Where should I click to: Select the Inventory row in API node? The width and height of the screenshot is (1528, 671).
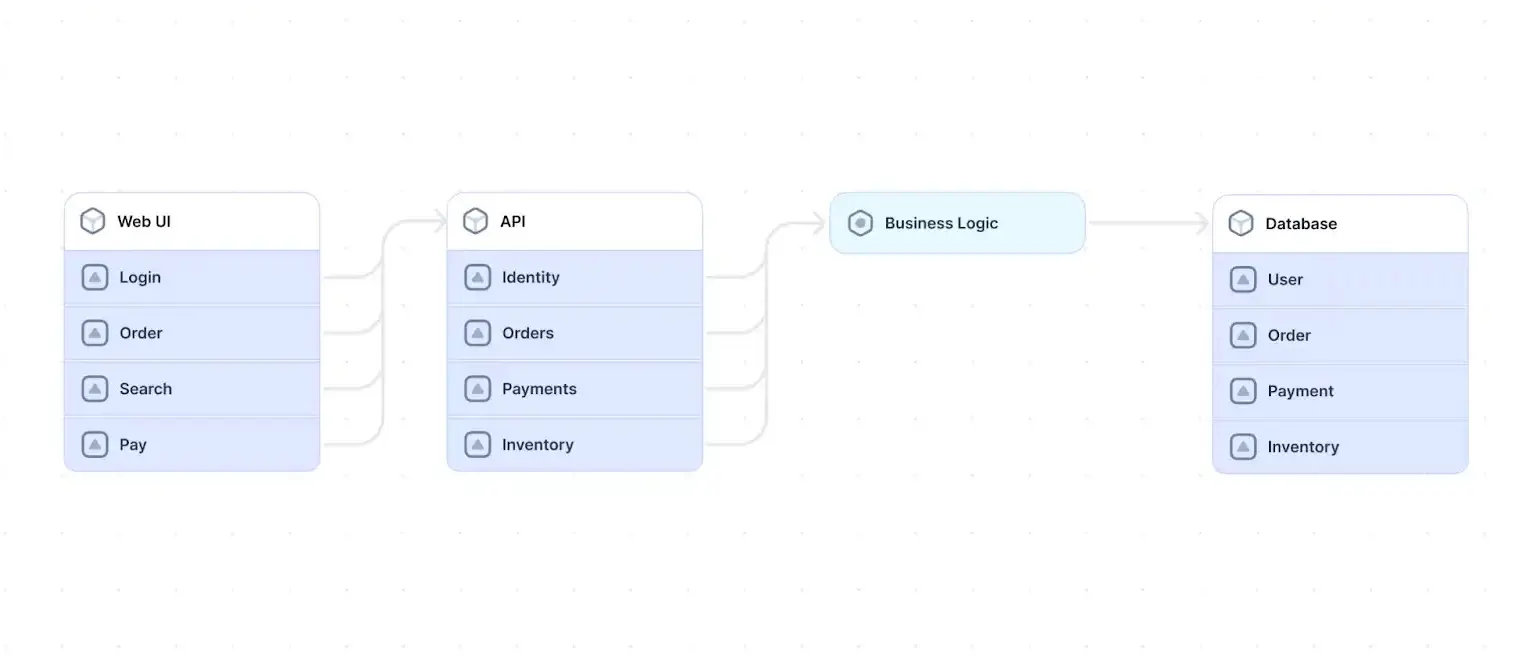[575, 445]
